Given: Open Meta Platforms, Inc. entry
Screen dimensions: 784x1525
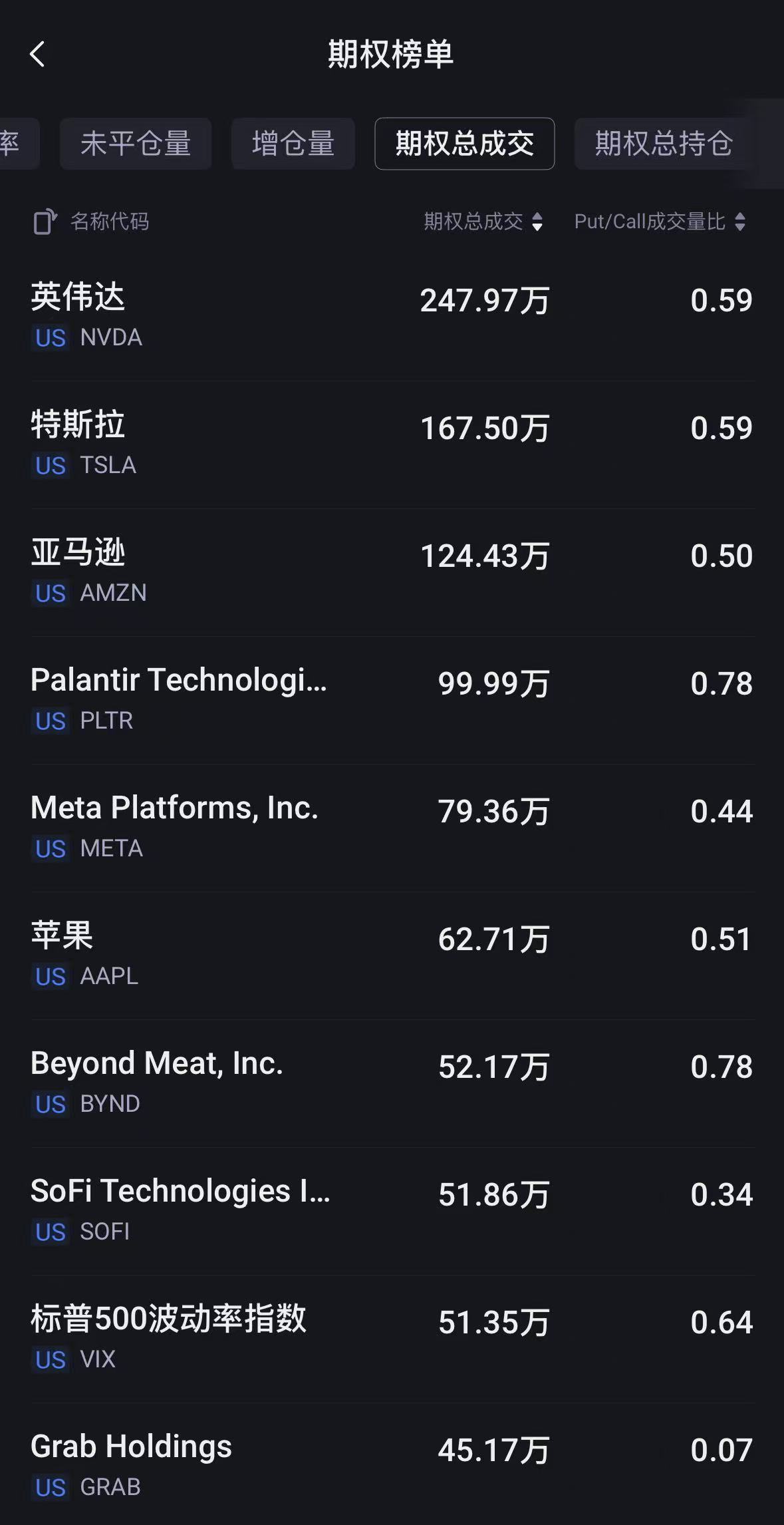Looking at the screenshot, I should click(392, 826).
